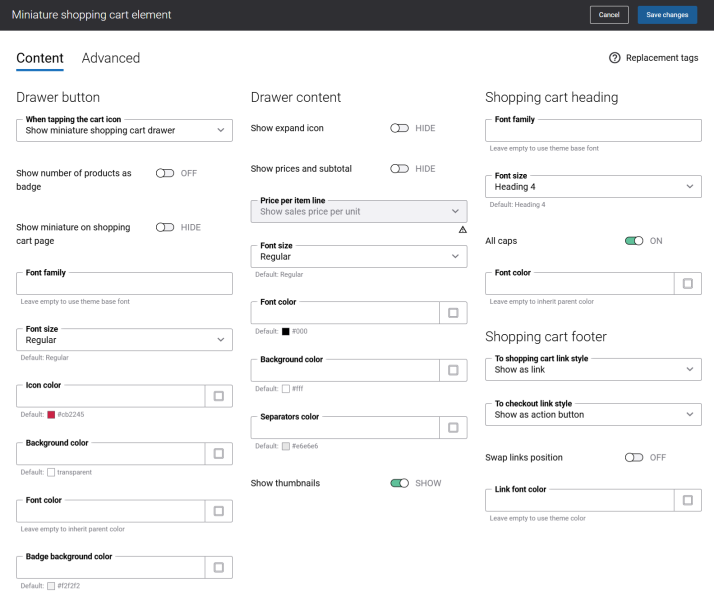Open the To checkout link style dropdown
The height and width of the screenshot is (600, 714).
point(593,414)
